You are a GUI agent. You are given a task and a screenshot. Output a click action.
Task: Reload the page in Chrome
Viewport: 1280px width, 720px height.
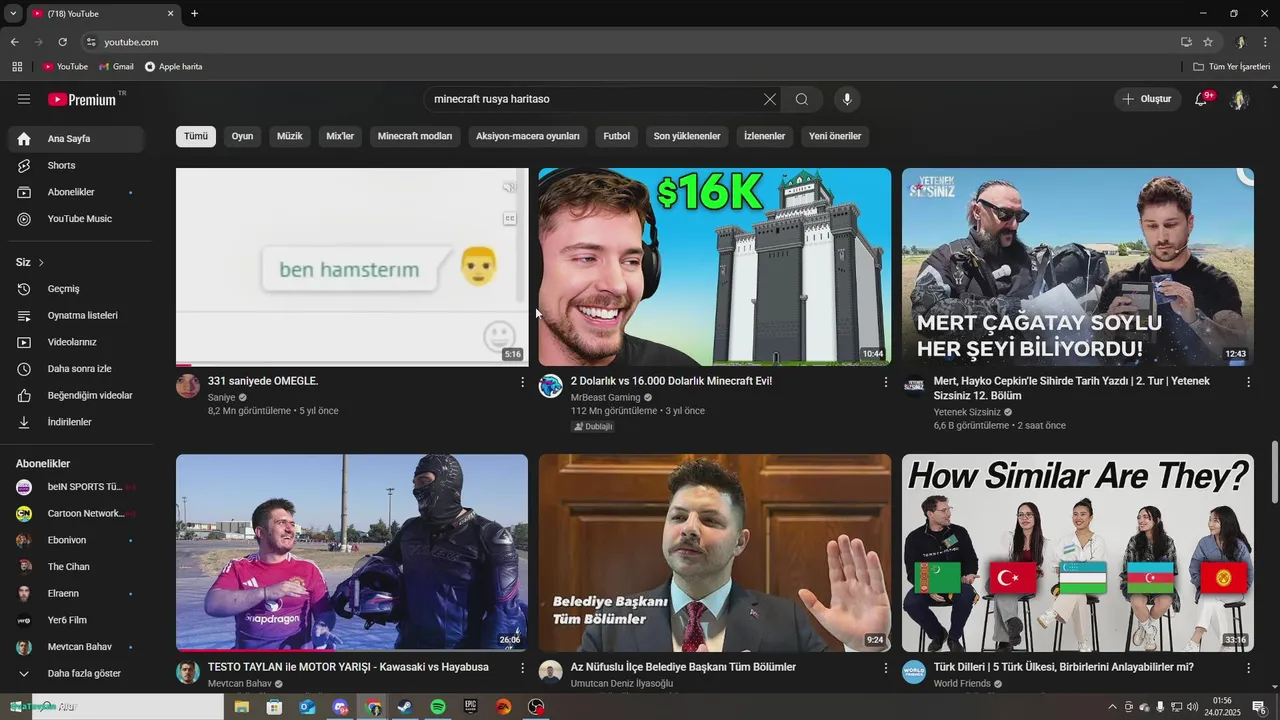tap(62, 42)
